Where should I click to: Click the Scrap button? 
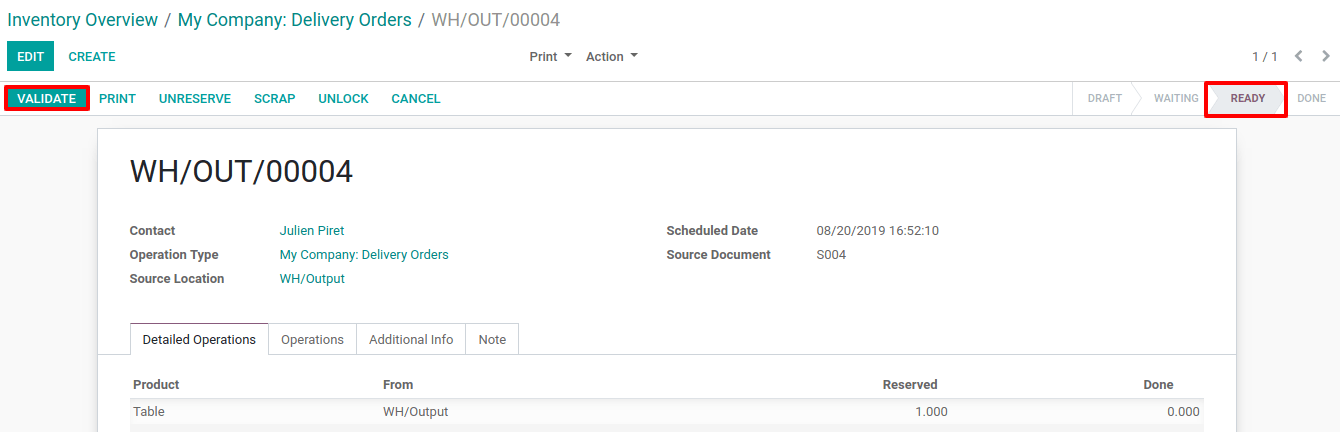click(274, 99)
